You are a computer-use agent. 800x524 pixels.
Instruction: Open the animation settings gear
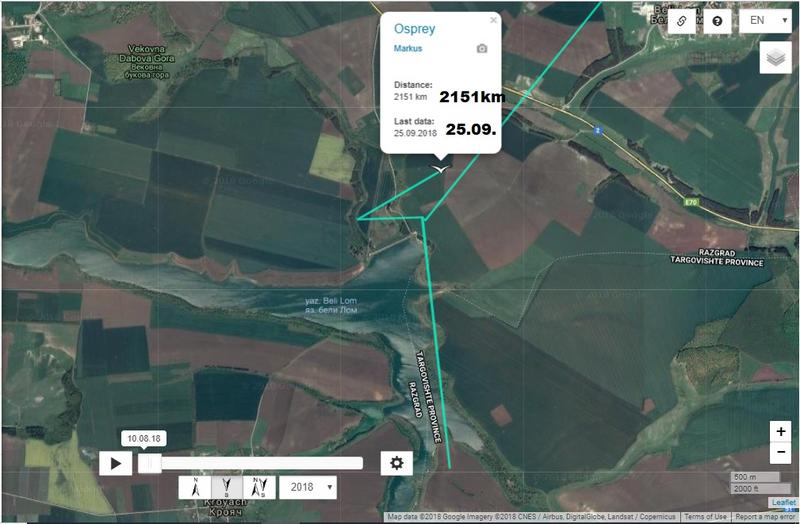coord(396,463)
